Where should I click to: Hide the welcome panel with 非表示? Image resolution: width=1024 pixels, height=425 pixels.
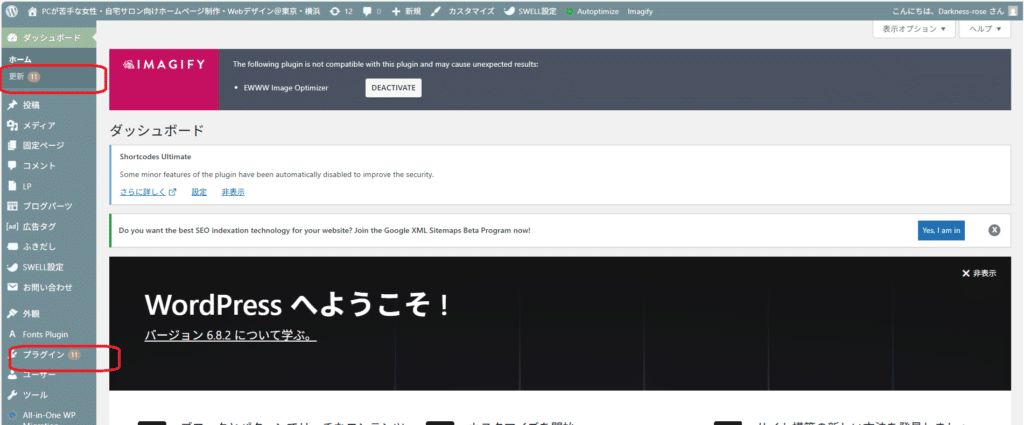[979, 273]
